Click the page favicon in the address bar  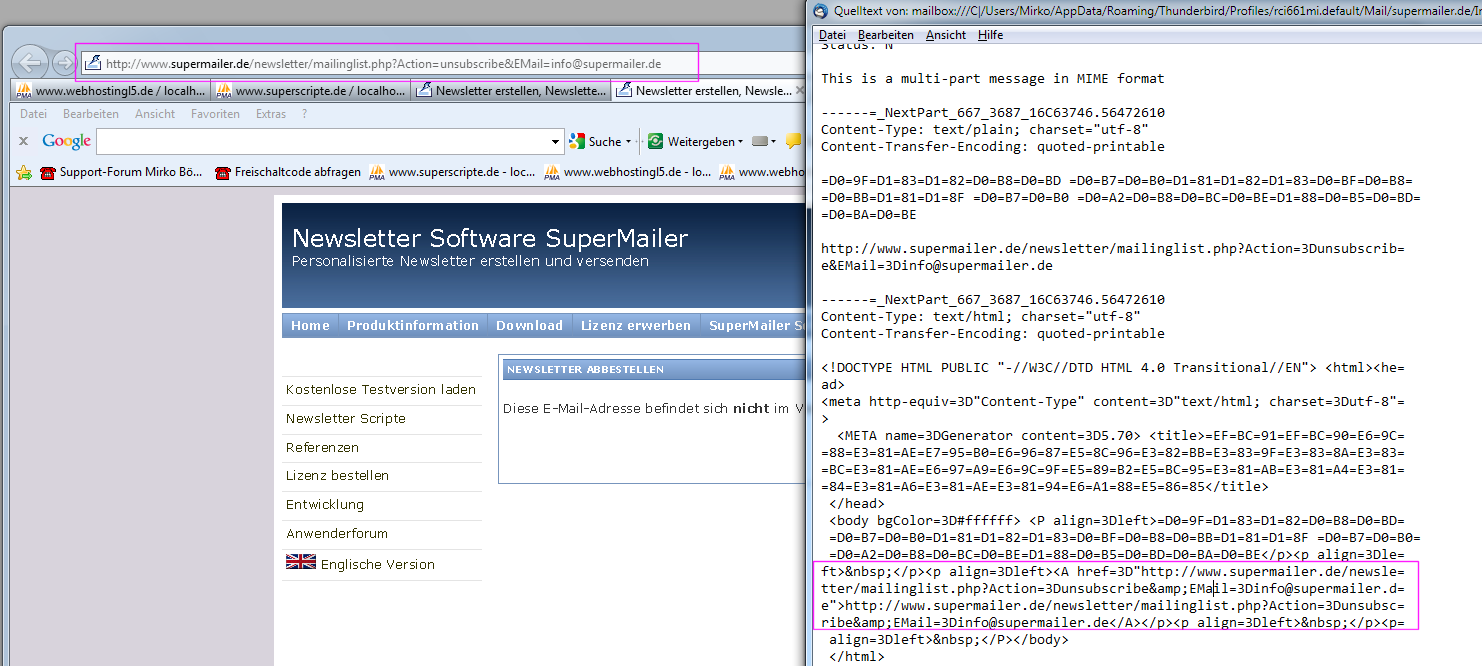point(93,63)
